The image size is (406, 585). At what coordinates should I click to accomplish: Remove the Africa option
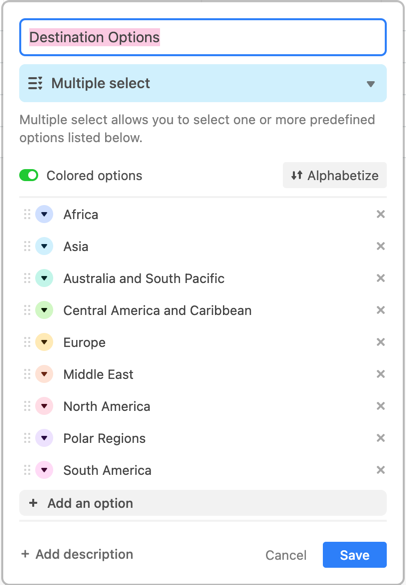380,214
